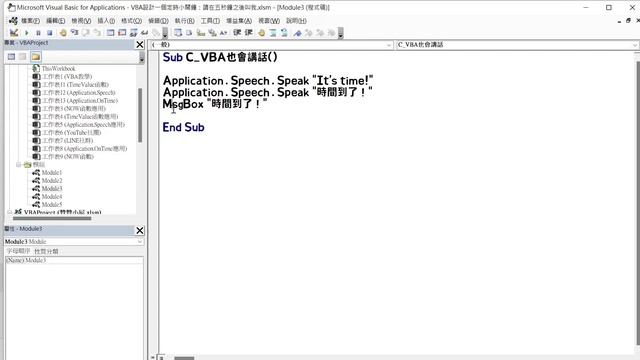Open the Debug toolbar options arrow
Image resolution: width=640 pixels, height=360 pixels.
165,33
